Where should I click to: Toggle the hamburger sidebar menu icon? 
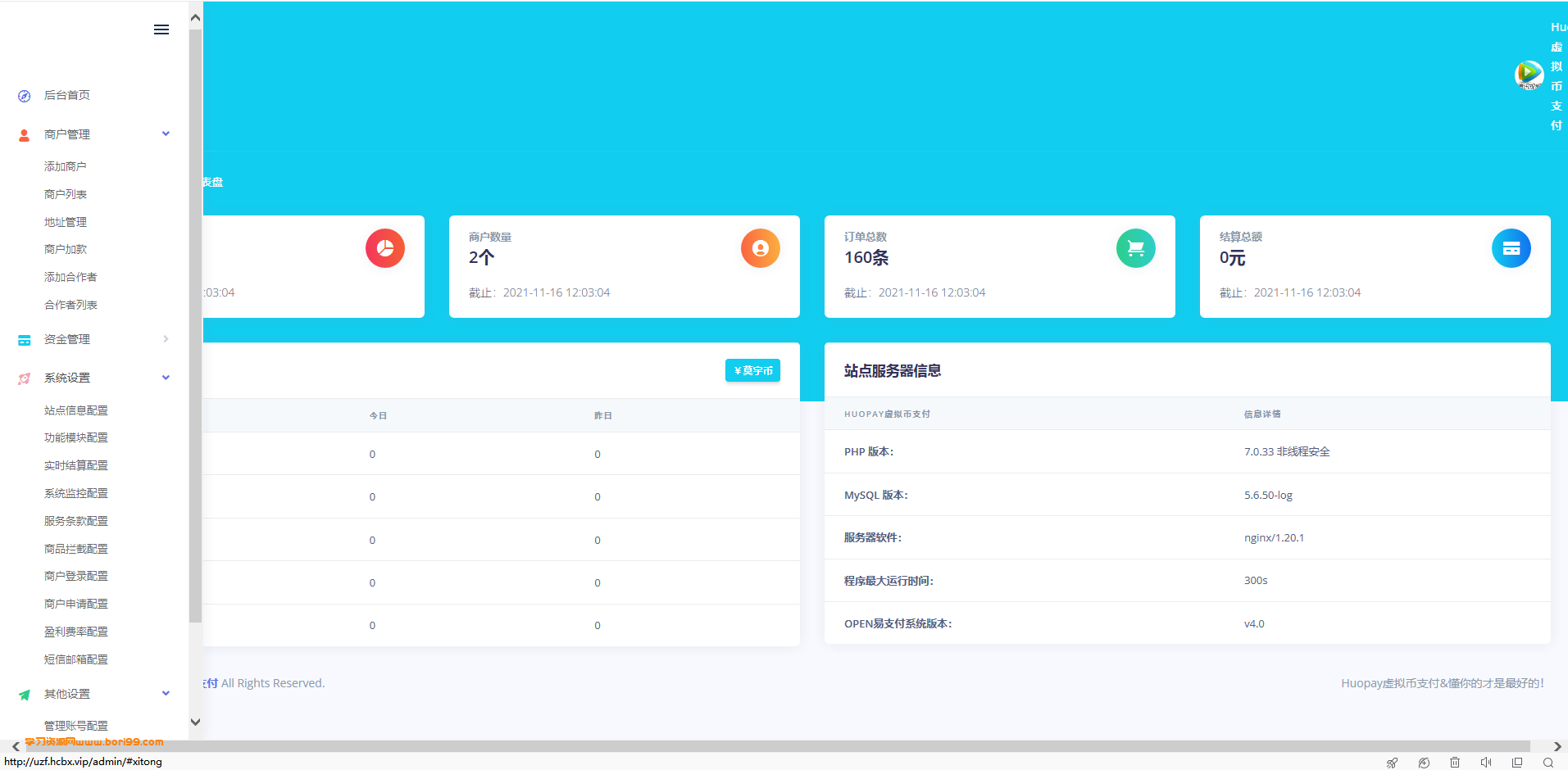161,29
